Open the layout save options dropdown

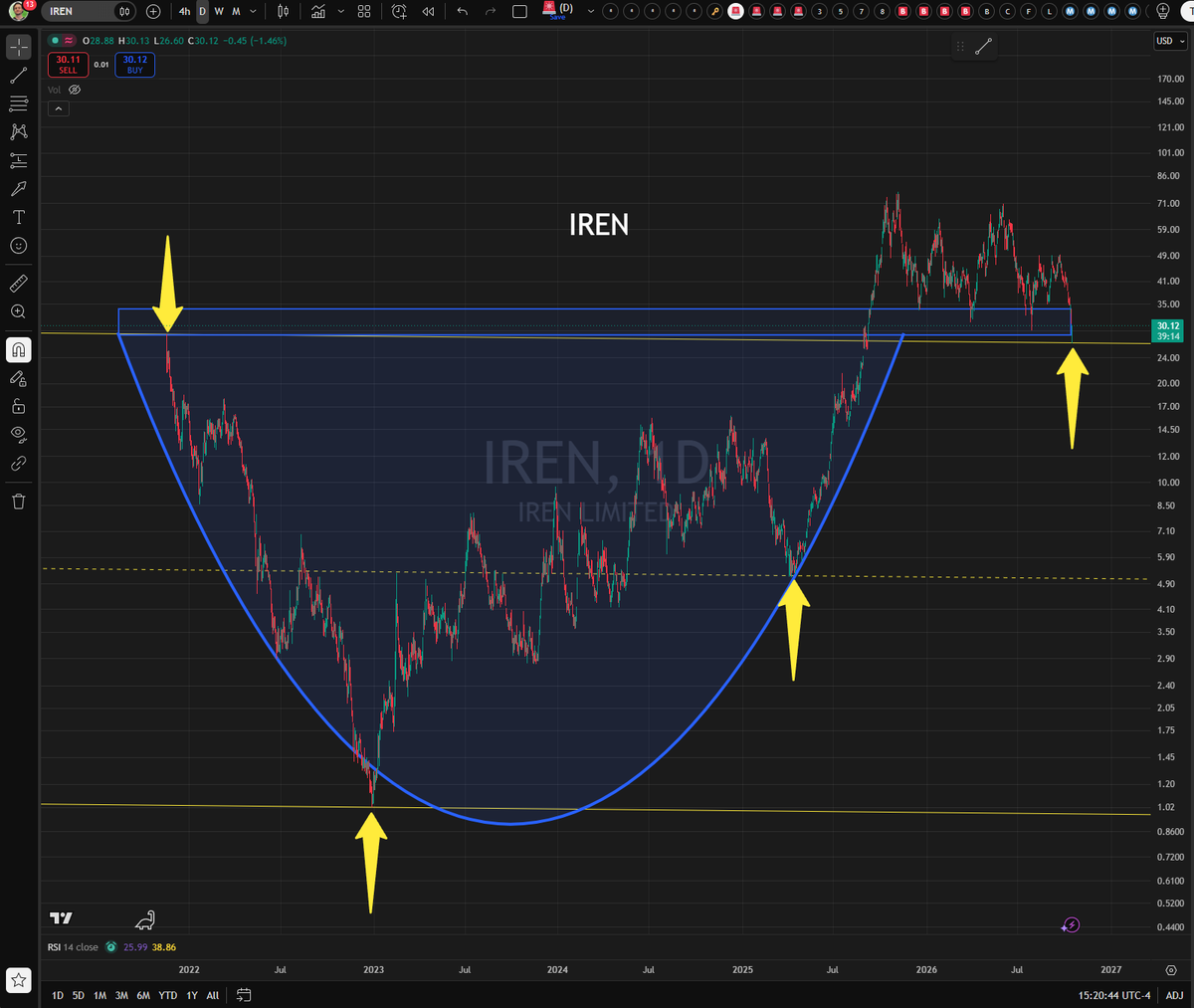[591, 11]
